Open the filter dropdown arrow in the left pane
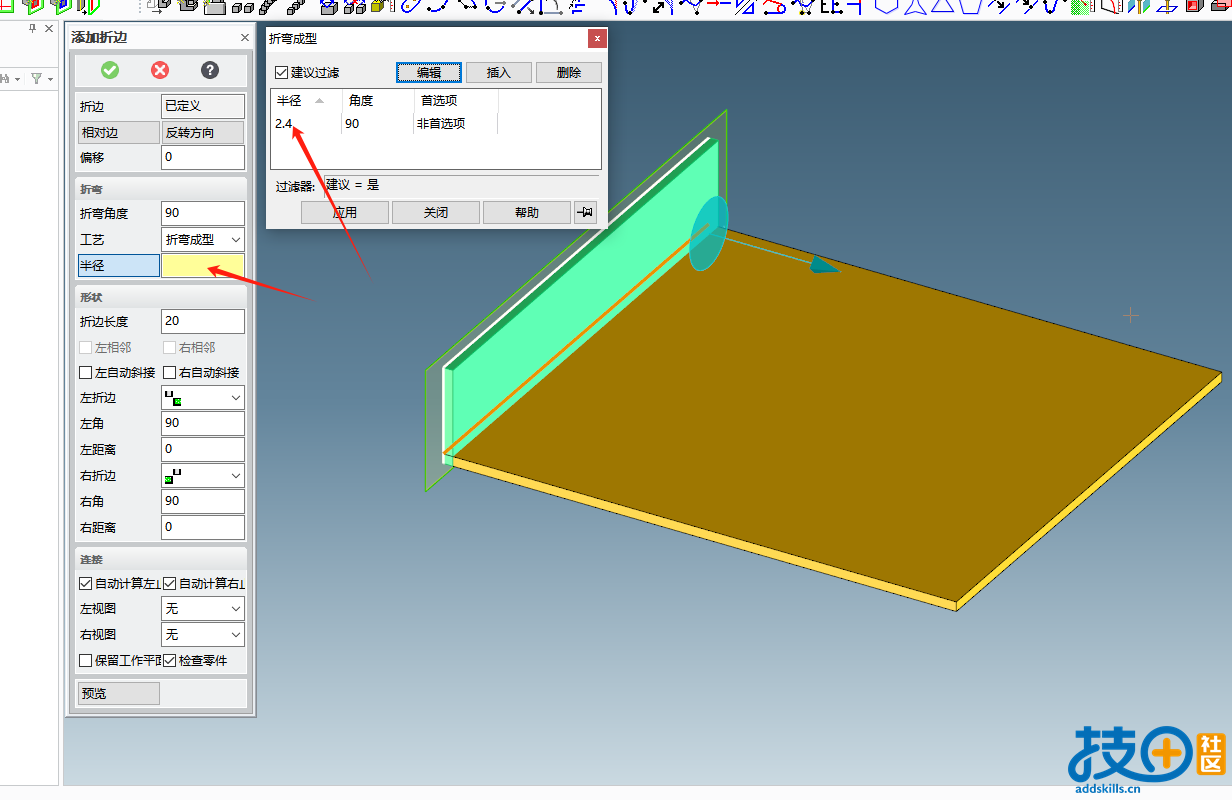Viewport: 1232px width, 800px height. 48,78
